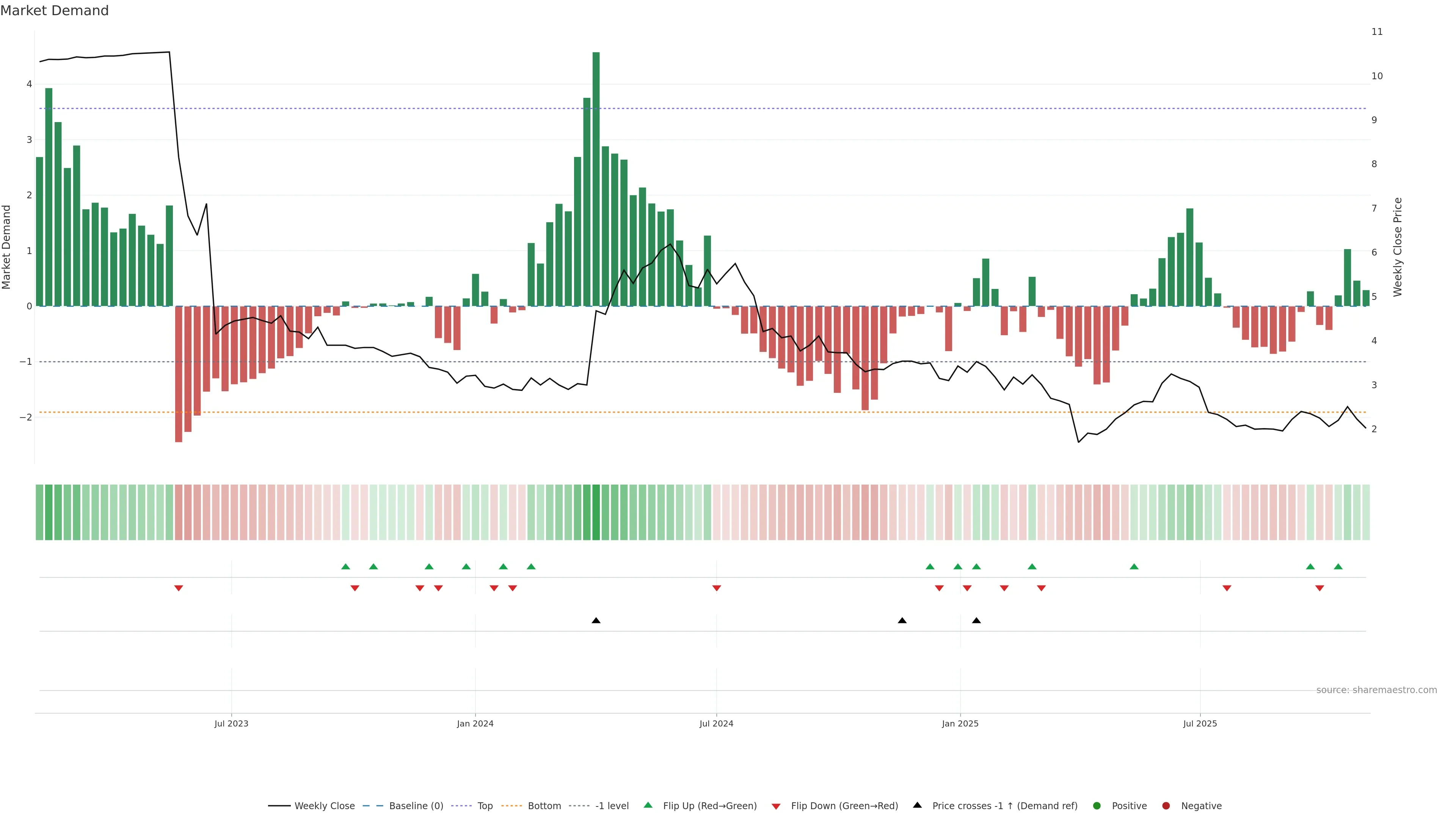Click the rightmost green flip-up triangle marker
1456x819 pixels.
[x=1338, y=566]
